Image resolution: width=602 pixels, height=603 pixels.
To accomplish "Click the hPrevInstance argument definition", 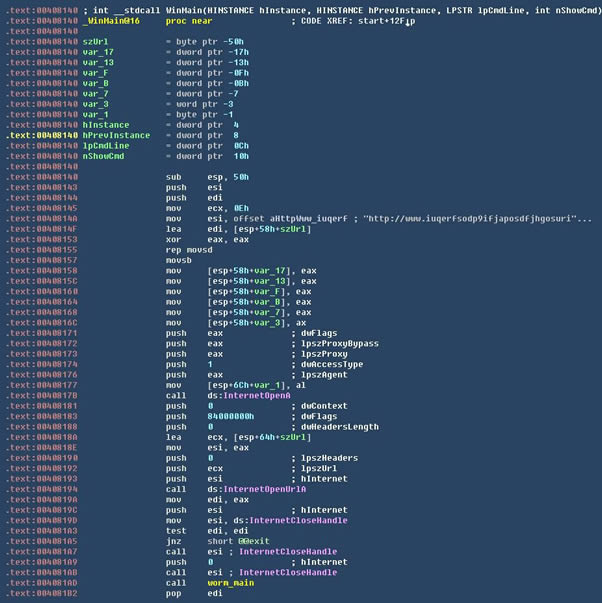I will point(116,135).
